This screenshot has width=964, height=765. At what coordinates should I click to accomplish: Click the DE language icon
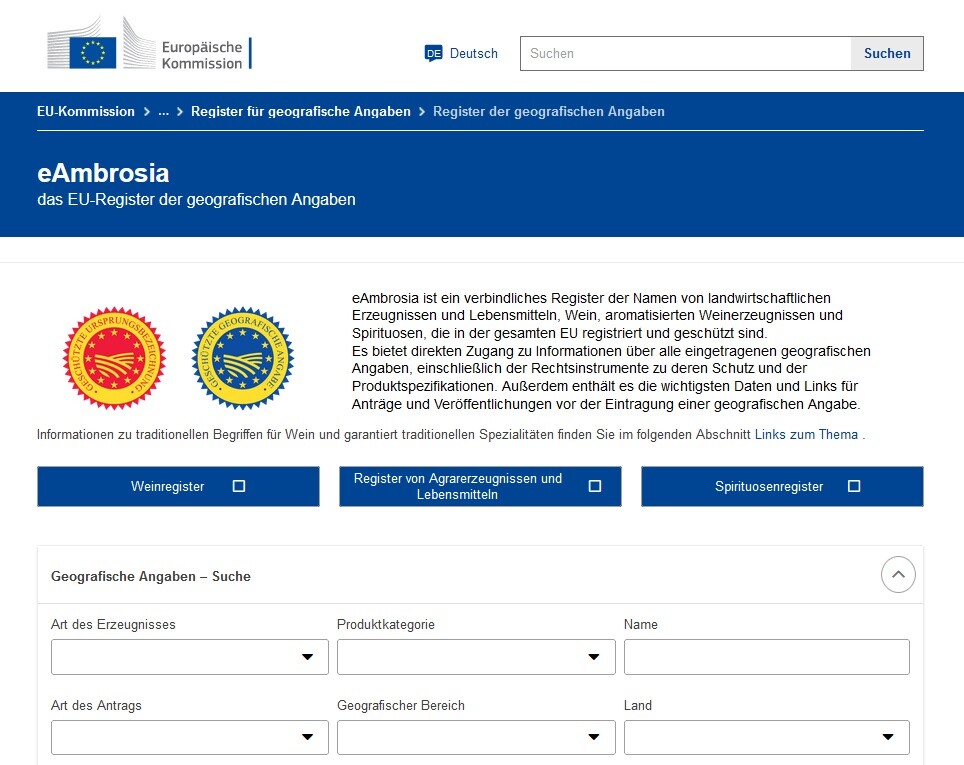pyautogui.click(x=433, y=54)
